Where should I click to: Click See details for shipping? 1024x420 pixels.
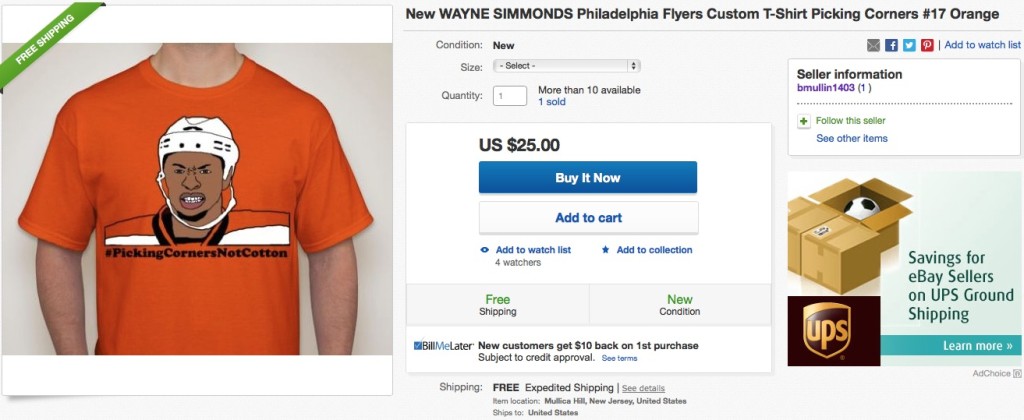[643, 388]
